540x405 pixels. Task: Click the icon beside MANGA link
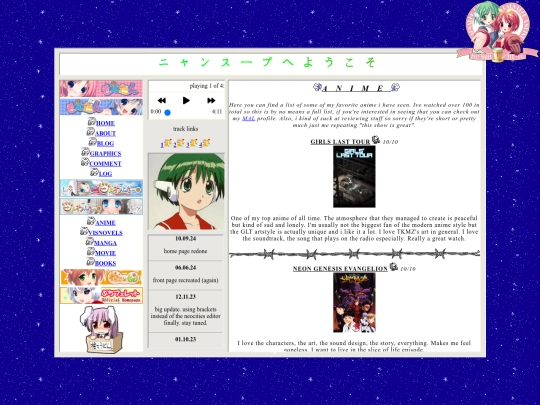pyautogui.click(x=90, y=241)
